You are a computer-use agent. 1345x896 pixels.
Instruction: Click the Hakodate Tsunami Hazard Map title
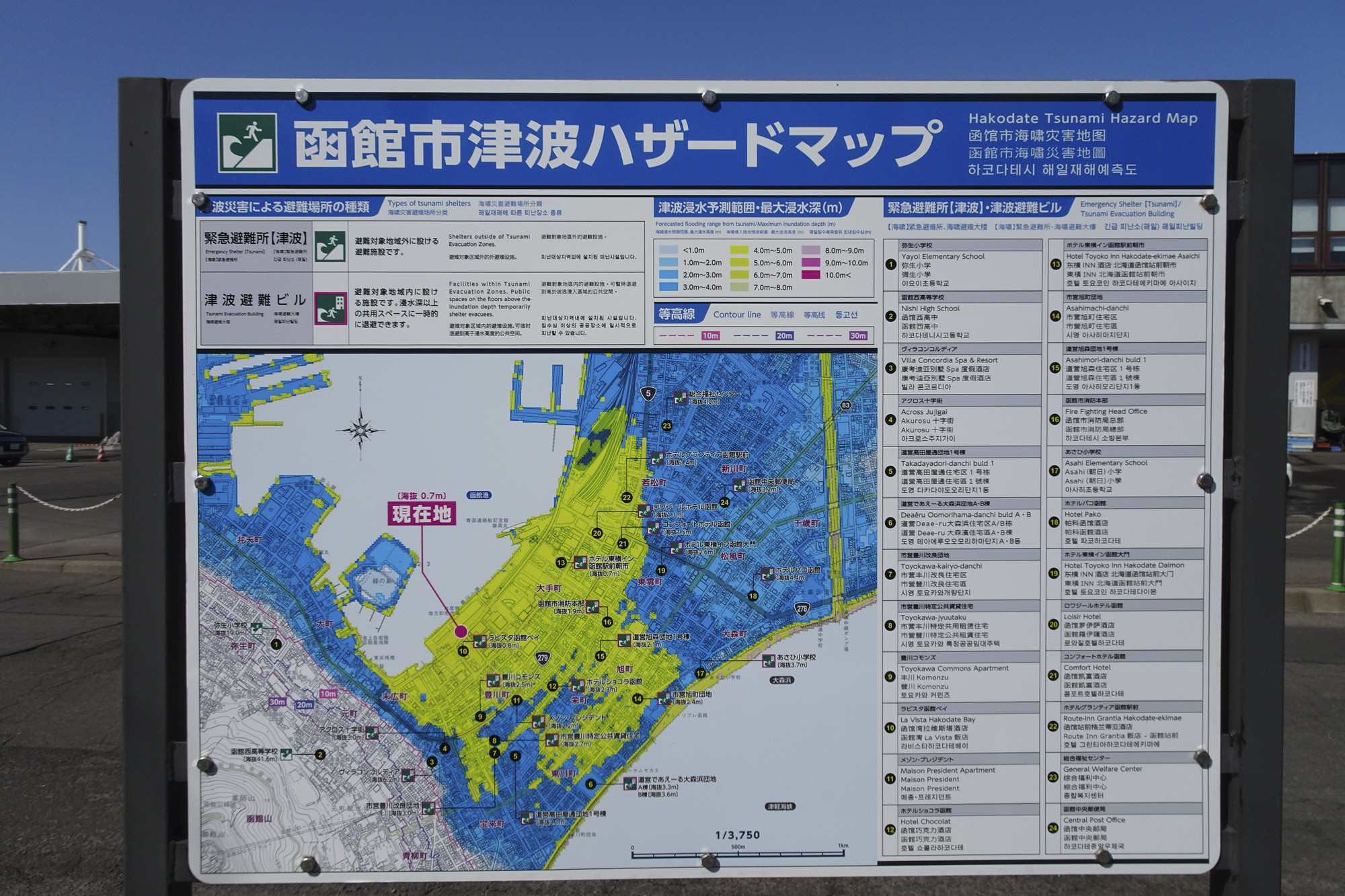point(1083,118)
